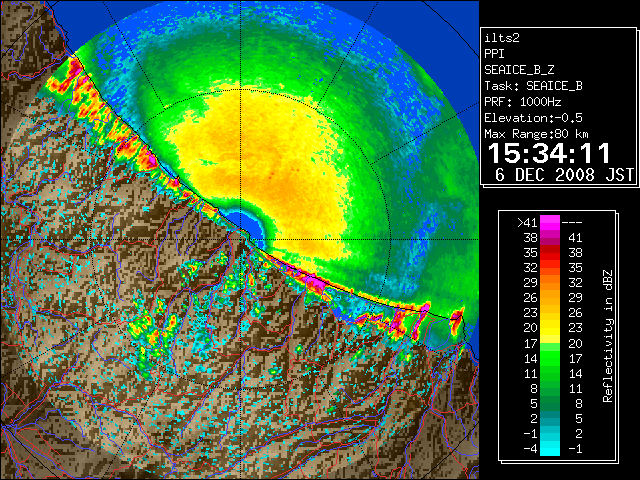The image size is (640, 480).
Task: Click the ">41" legend label
Action: [x=527, y=223]
